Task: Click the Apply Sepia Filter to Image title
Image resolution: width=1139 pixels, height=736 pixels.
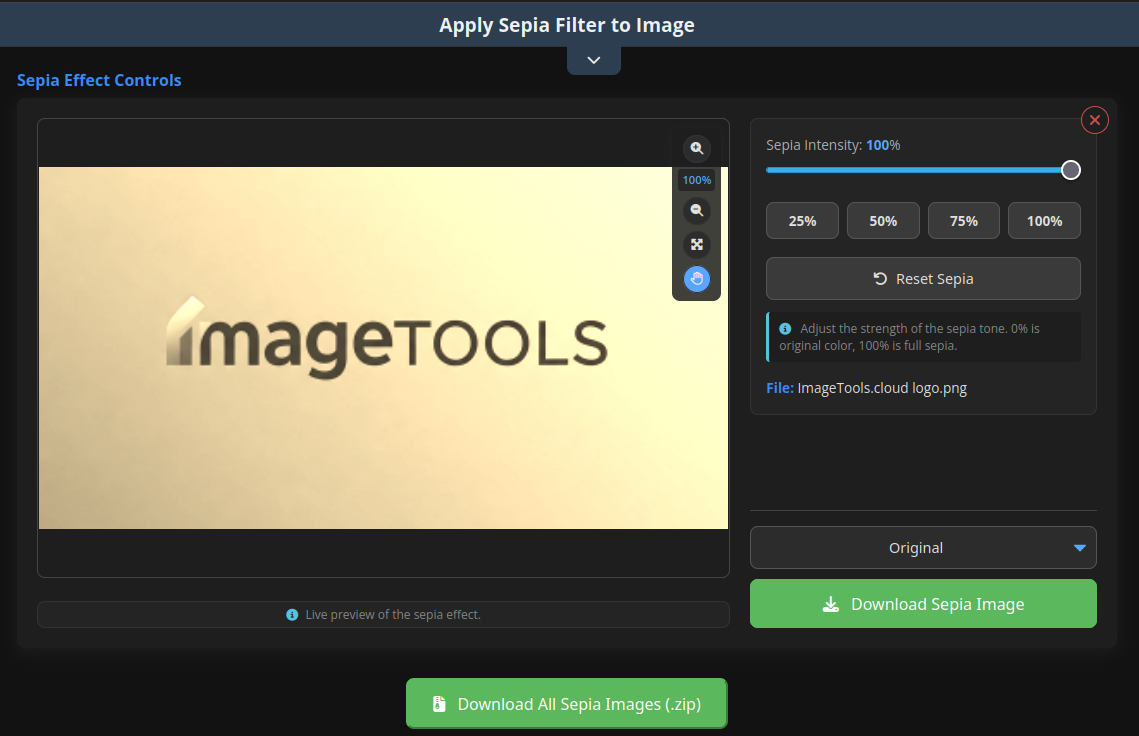Action: [x=567, y=25]
